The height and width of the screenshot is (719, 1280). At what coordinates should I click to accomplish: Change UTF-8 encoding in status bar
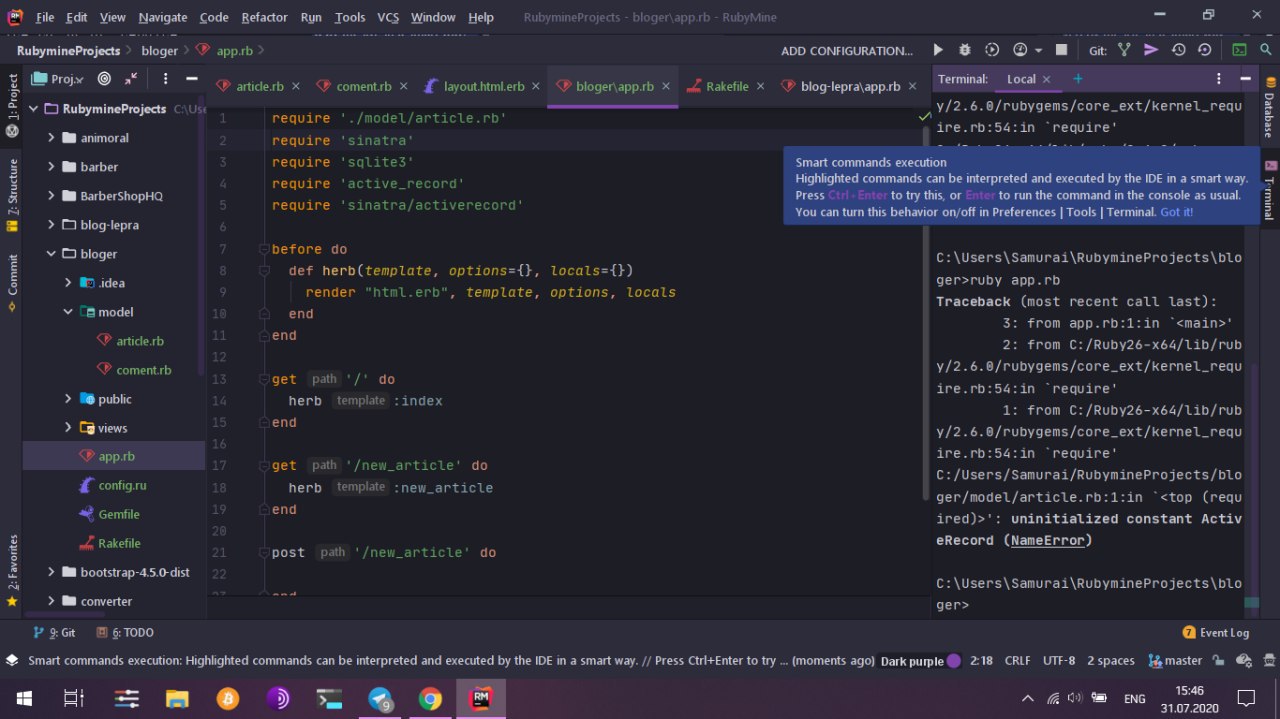click(x=1059, y=661)
